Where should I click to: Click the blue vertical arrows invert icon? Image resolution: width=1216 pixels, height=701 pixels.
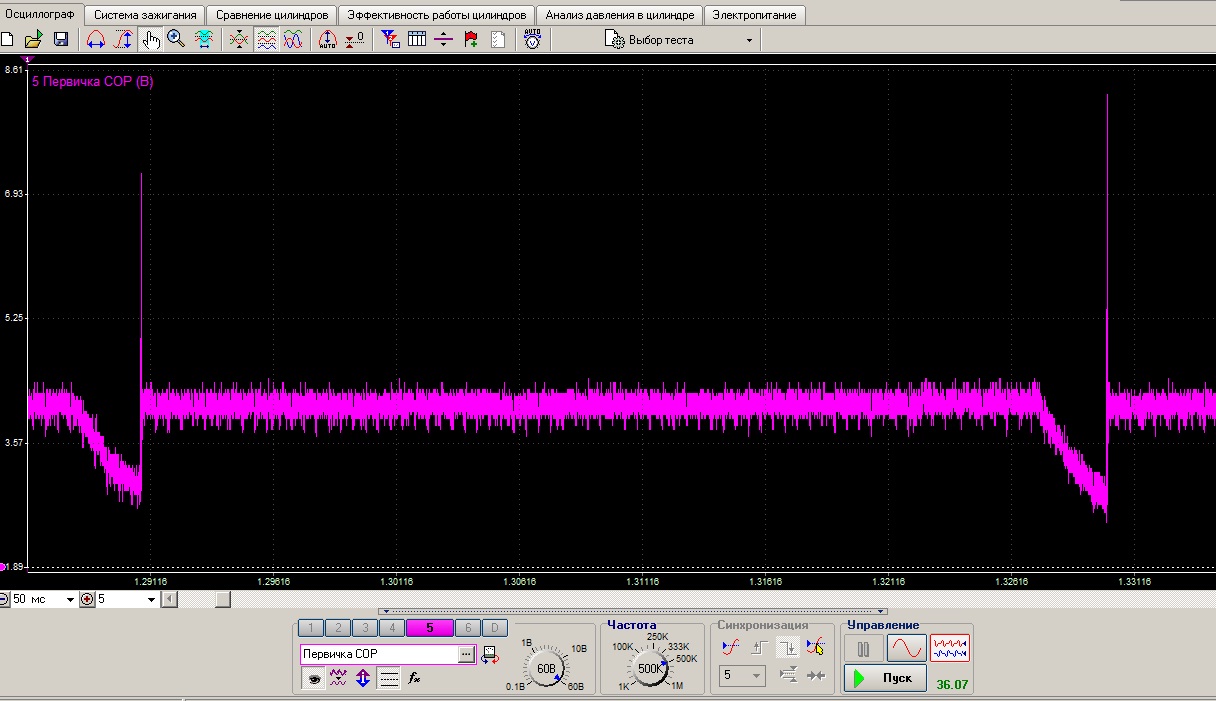[363, 678]
